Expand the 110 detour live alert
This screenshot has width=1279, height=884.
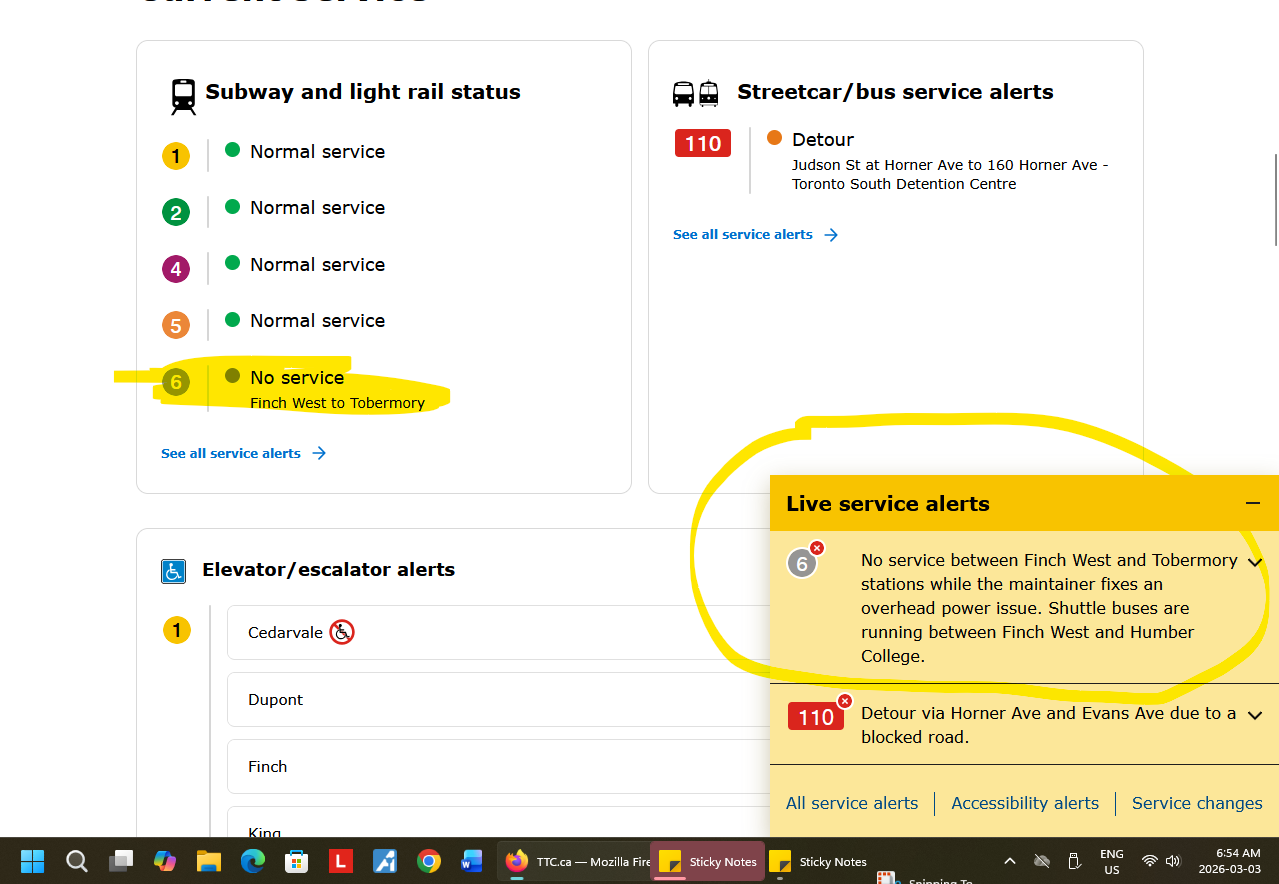coord(1255,715)
